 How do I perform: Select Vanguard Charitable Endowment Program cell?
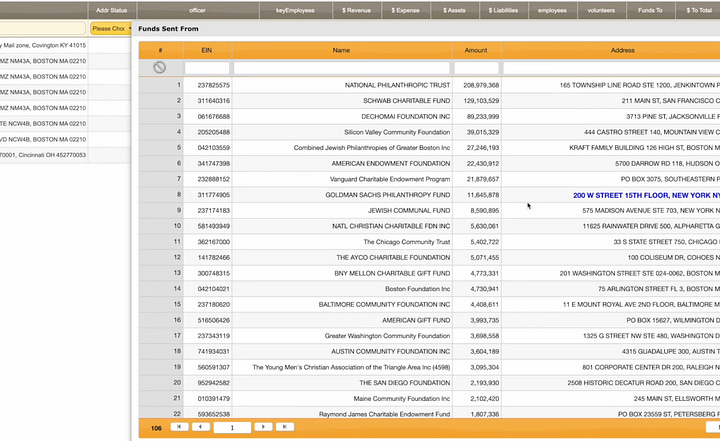[x=342, y=179]
